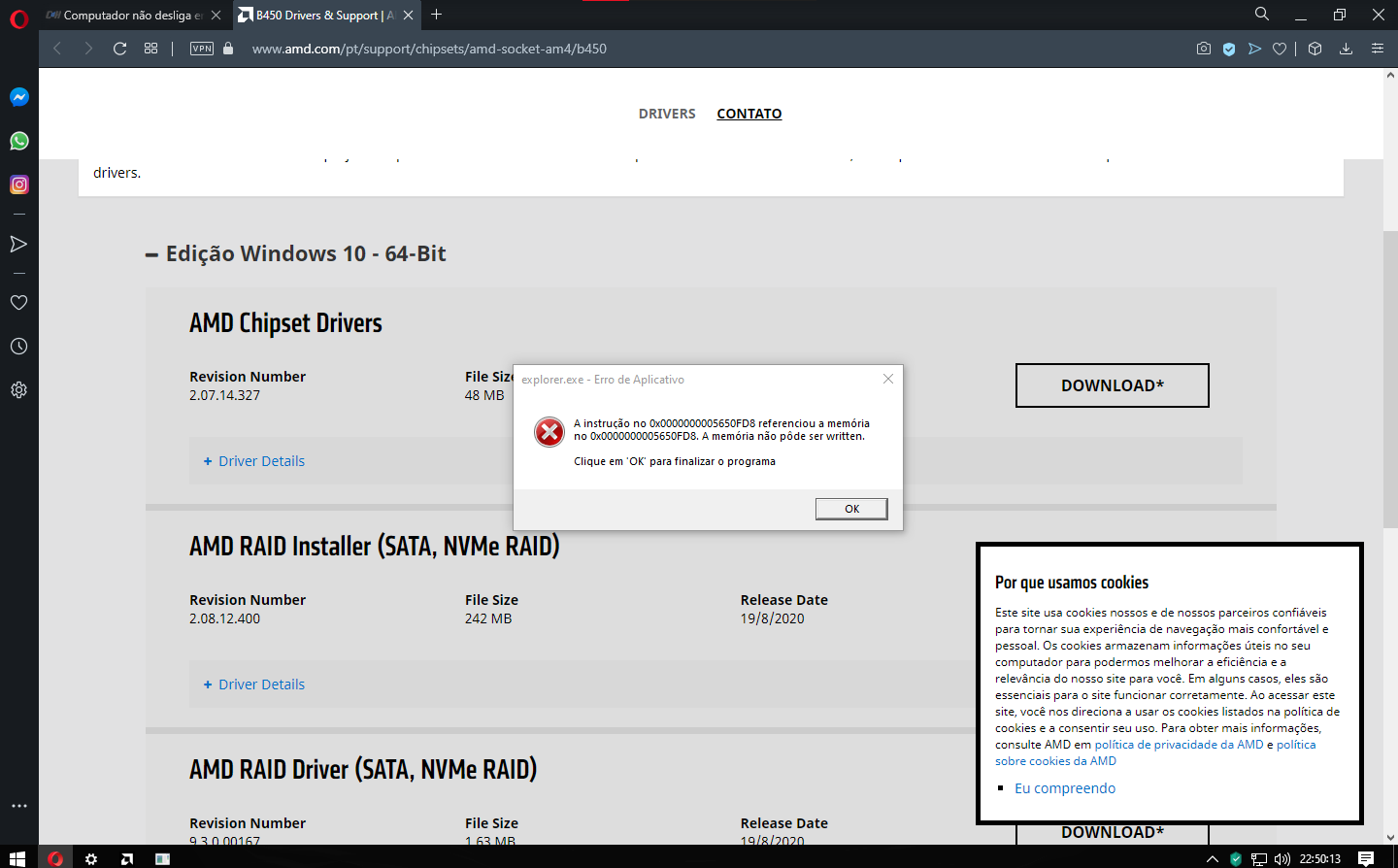Viewport: 1398px width, 868px height.
Task: Select the CONTATO page tab
Action: (x=749, y=114)
